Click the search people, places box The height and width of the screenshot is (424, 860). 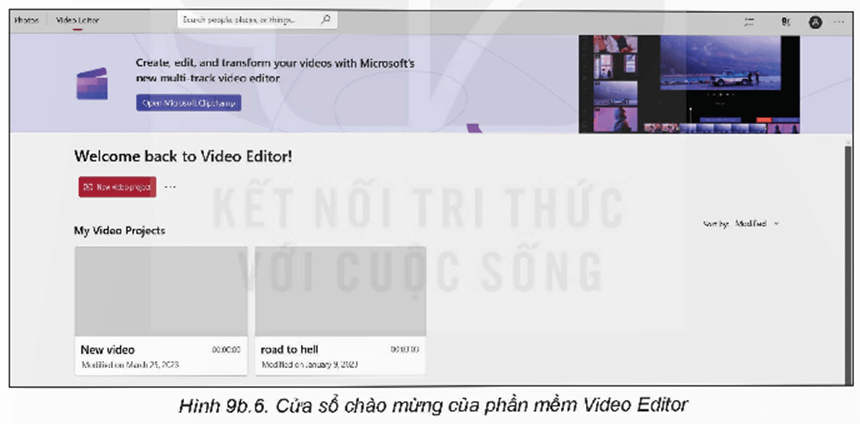(x=257, y=20)
